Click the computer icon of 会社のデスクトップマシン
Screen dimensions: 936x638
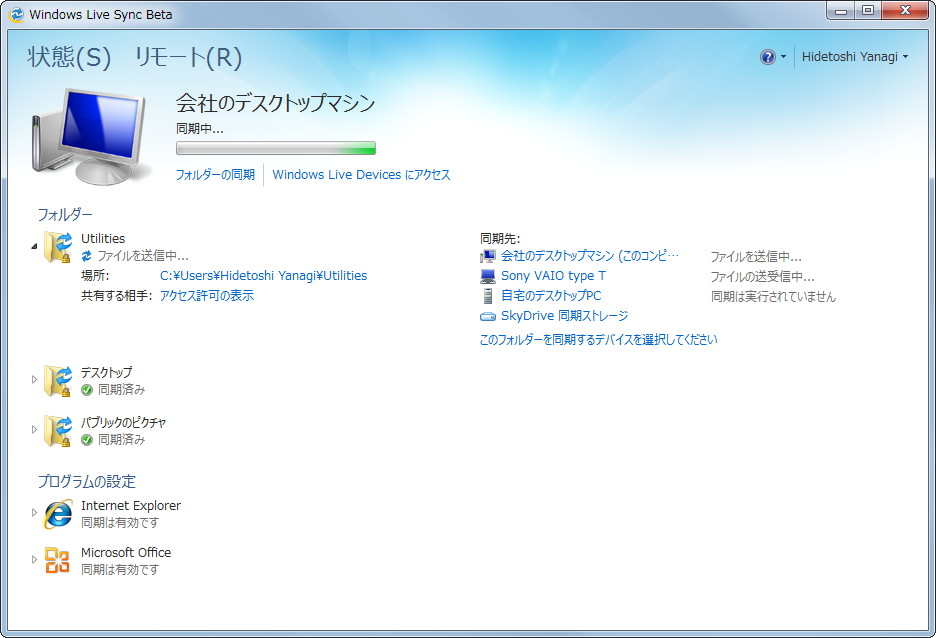point(487,255)
